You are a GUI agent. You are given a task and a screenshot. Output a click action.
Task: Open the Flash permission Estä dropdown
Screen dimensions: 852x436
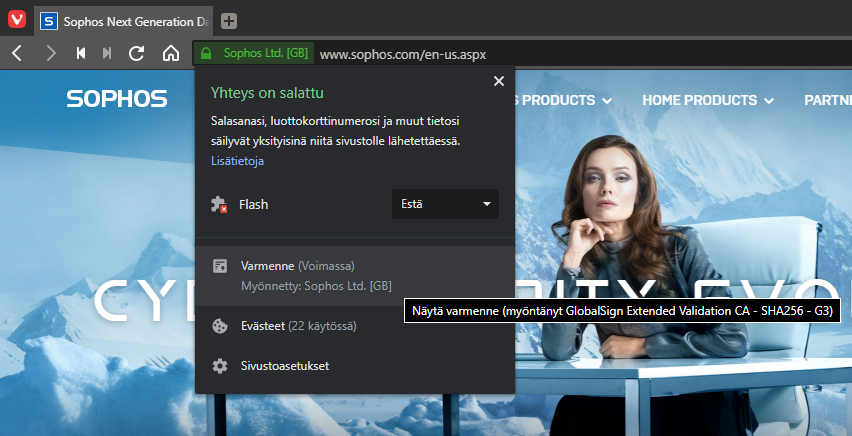[x=445, y=204]
